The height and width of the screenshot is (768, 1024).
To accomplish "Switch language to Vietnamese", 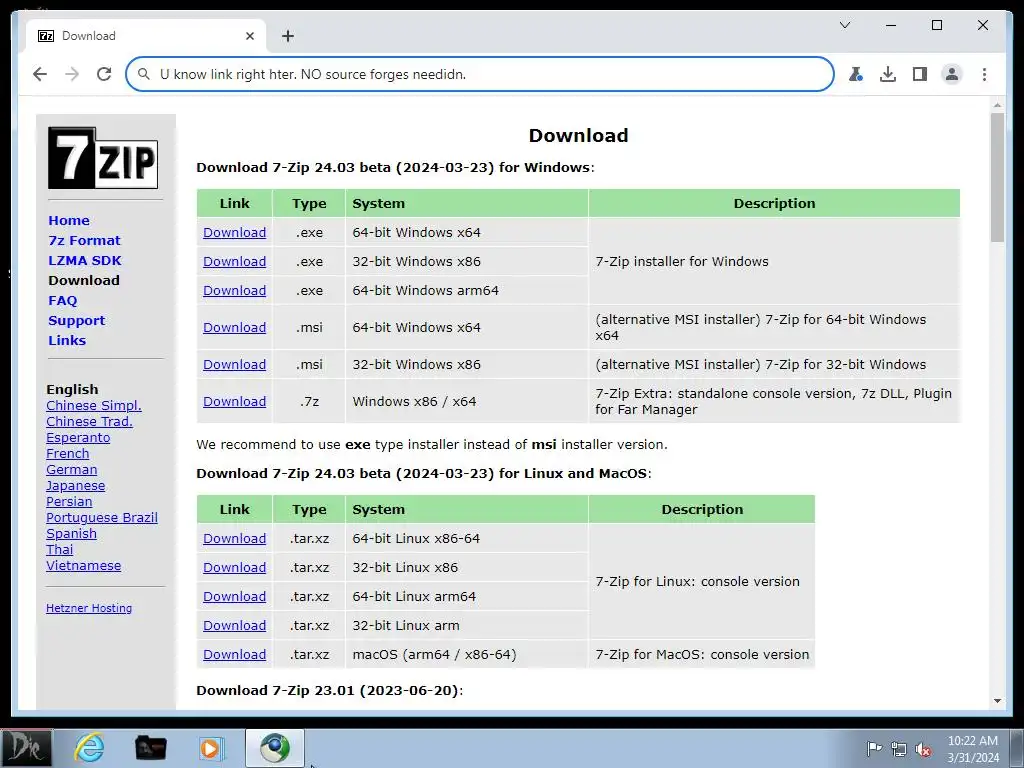I will (x=84, y=566).
